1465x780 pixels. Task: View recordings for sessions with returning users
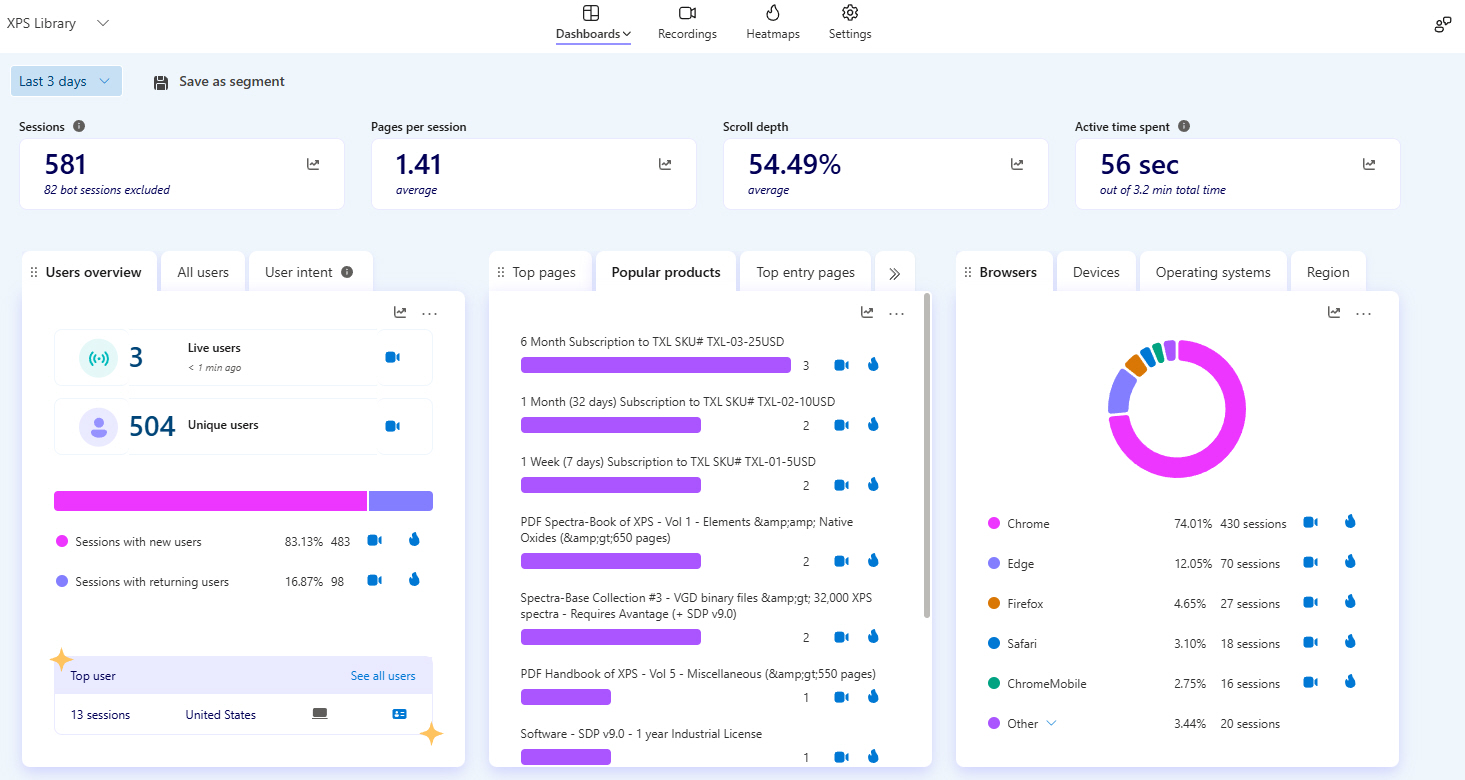point(374,580)
